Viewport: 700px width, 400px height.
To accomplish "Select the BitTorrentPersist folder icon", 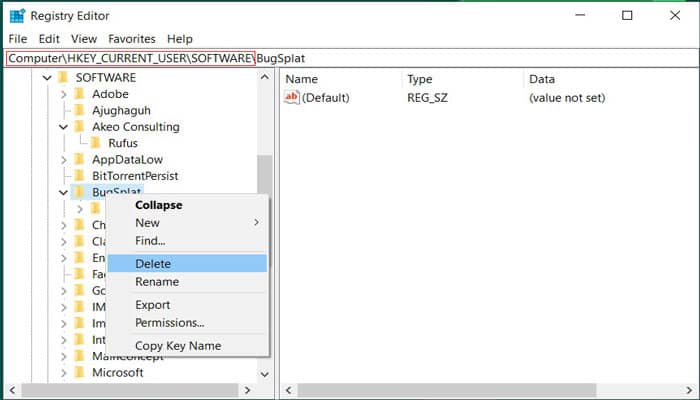I will 81,176.
